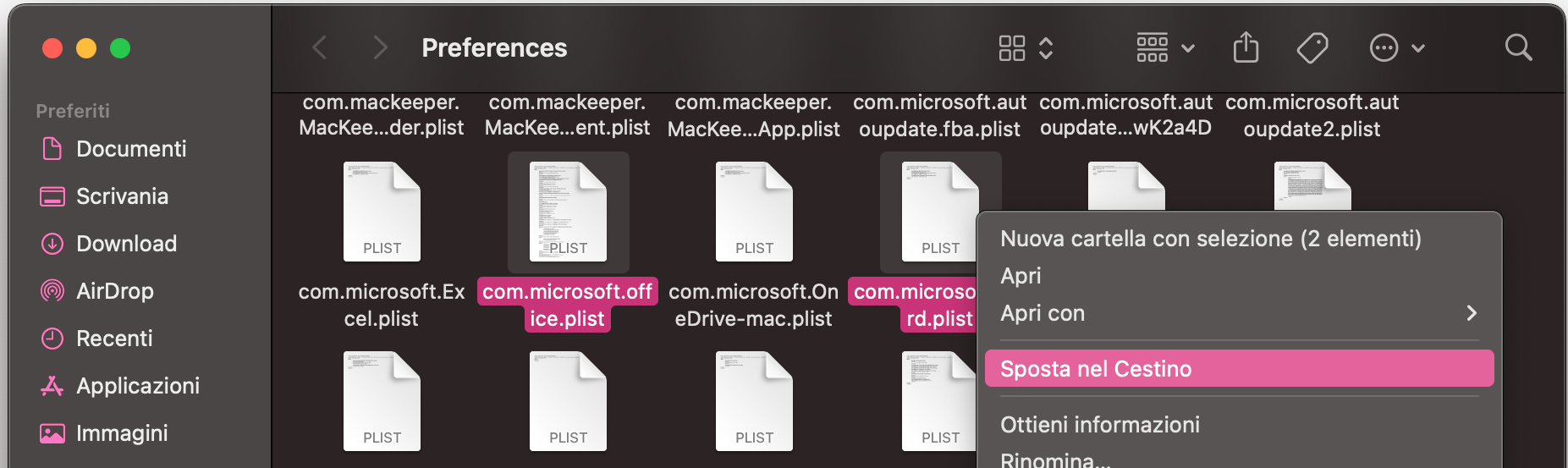The width and height of the screenshot is (1568, 468).
Task: Click the Immagini photo icon
Action: coord(52,433)
